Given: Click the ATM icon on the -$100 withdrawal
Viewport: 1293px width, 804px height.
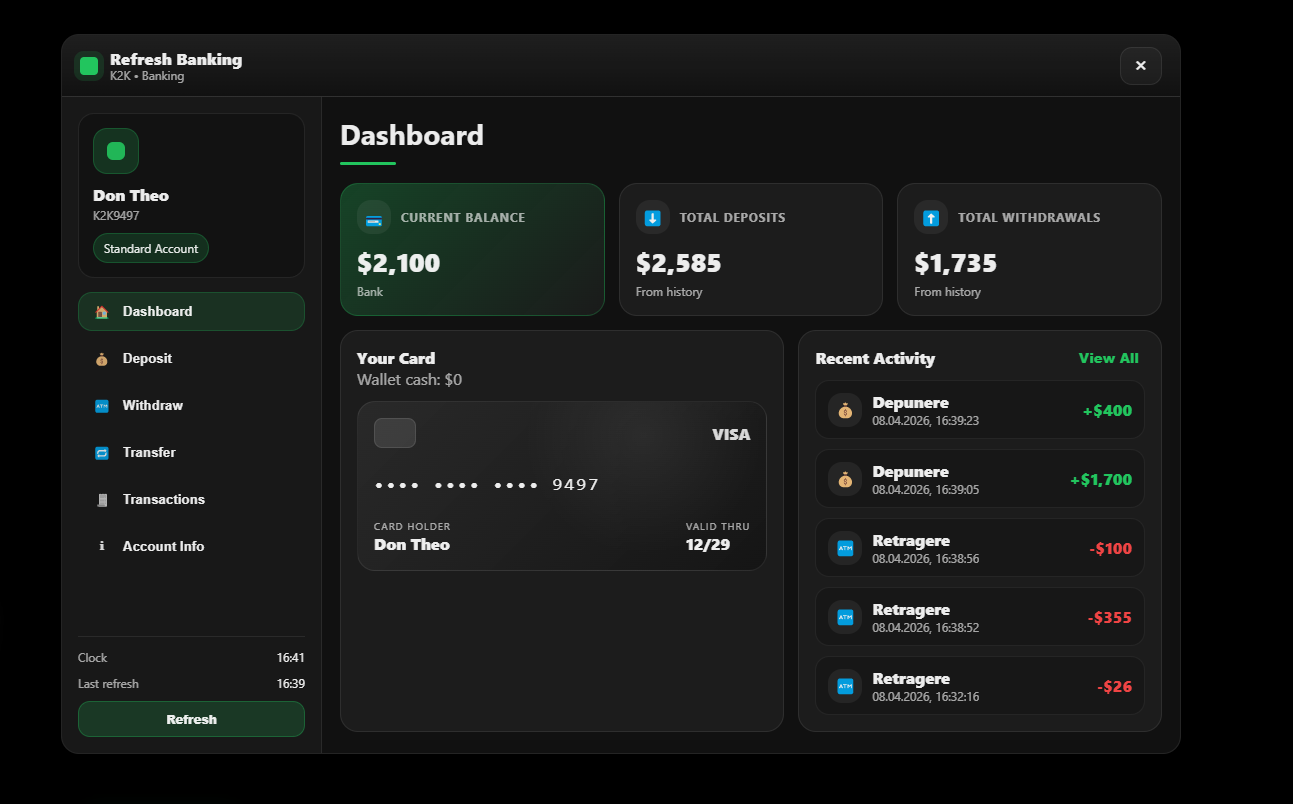Looking at the screenshot, I should point(845,548).
